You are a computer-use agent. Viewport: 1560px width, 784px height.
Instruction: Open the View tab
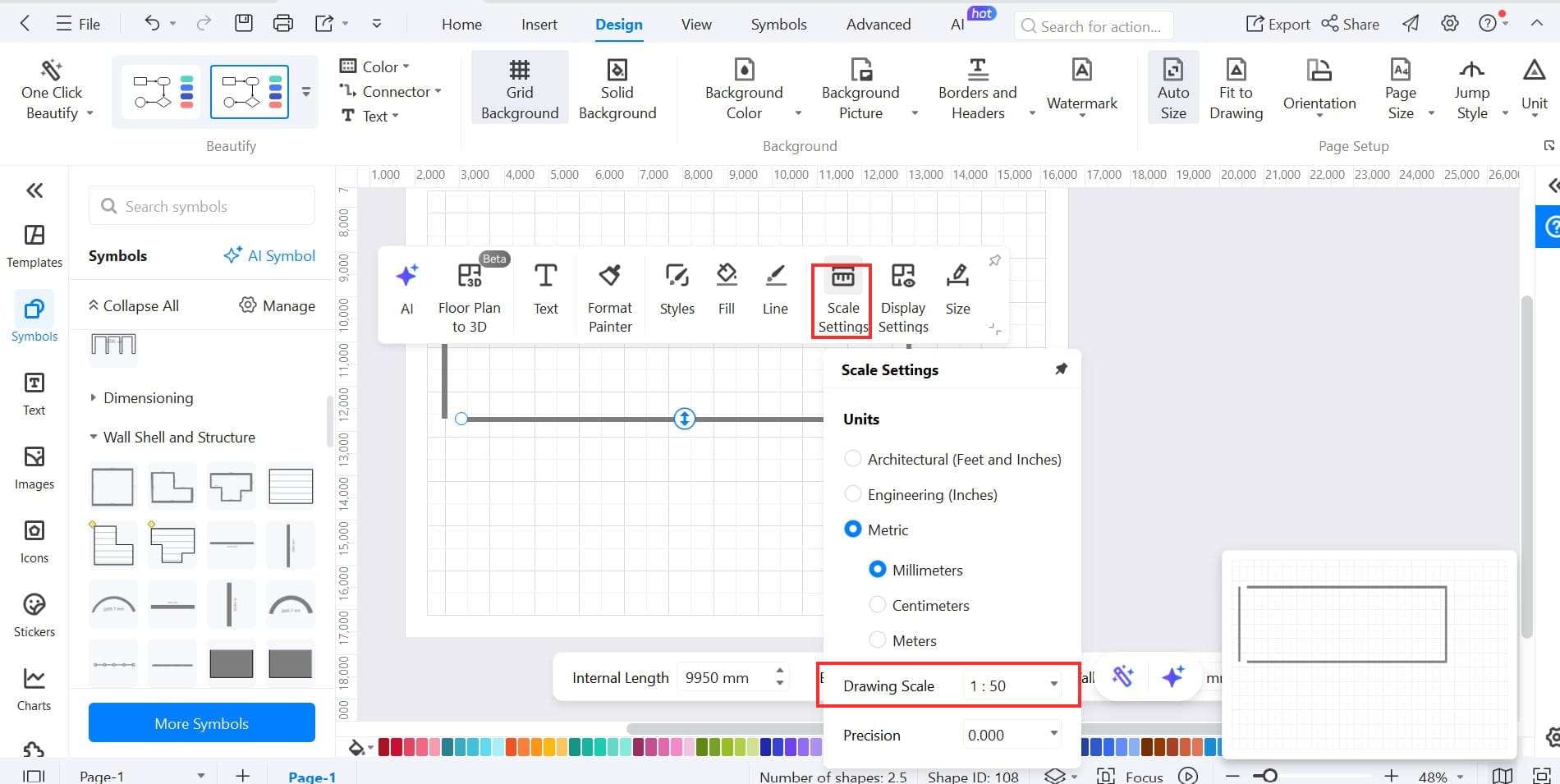696,25
